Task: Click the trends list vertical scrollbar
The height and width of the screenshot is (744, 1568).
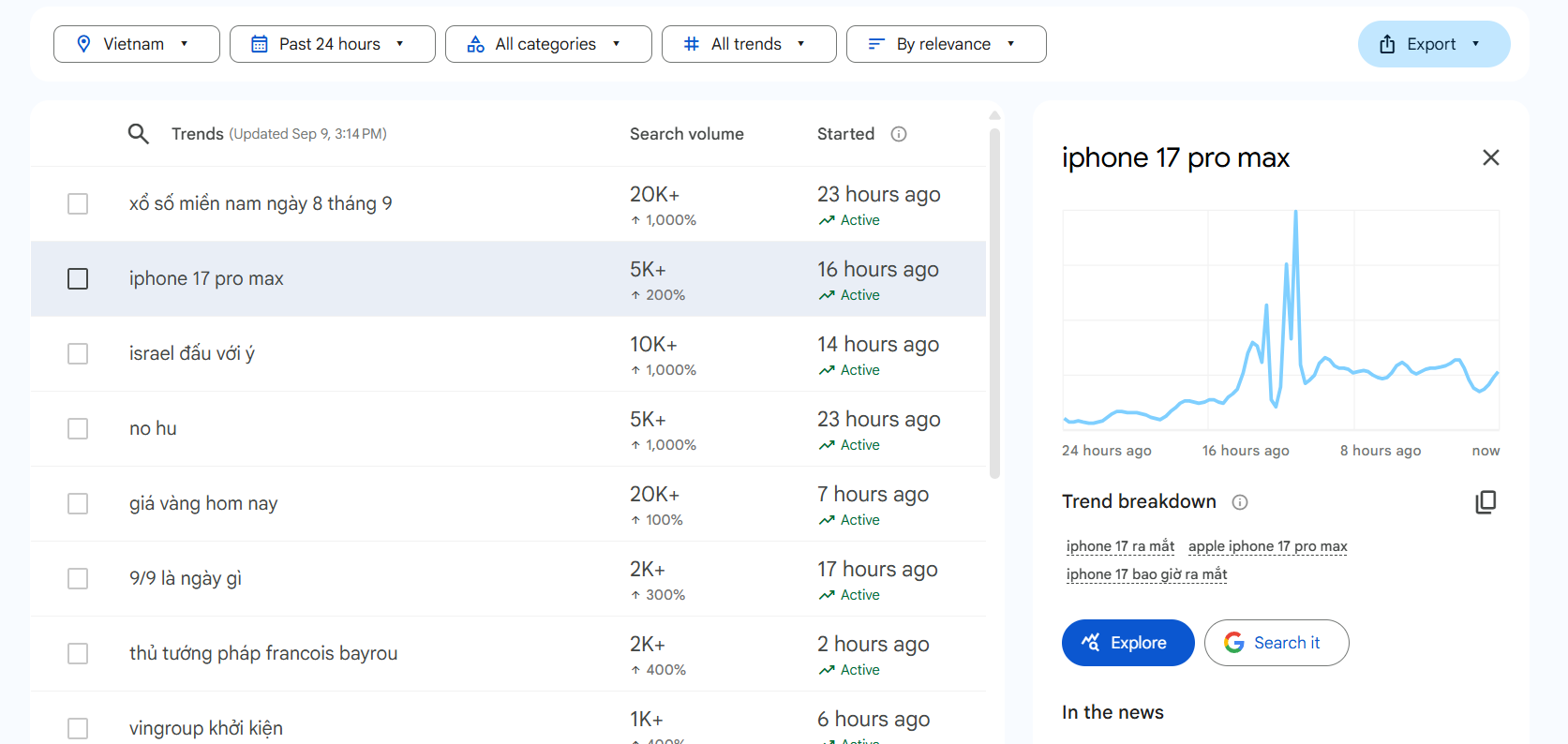Action: (994, 303)
